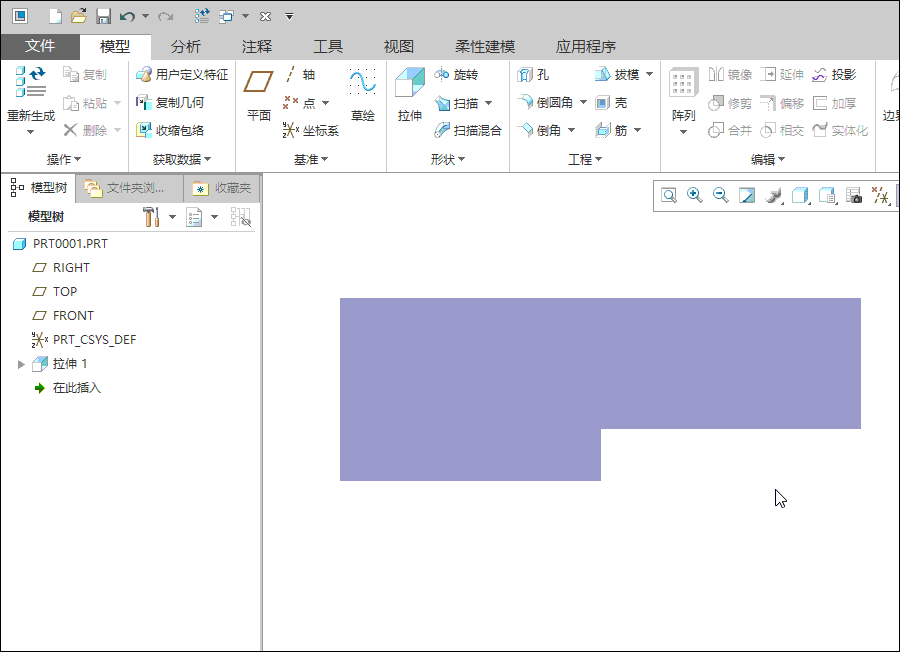The height and width of the screenshot is (652, 900).
Task: Expand the Get Data (获取数据) group dropdown
Action: coord(182,159)
